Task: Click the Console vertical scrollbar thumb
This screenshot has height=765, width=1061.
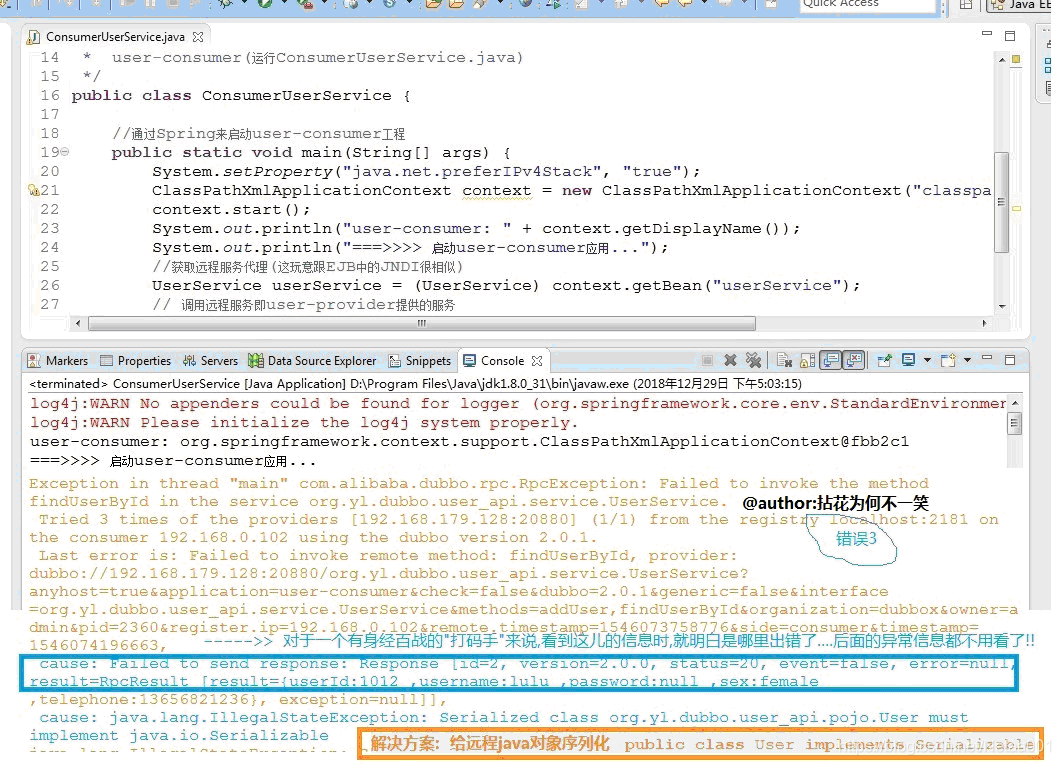Action: pyautogui.click(x=1014, y=424)
